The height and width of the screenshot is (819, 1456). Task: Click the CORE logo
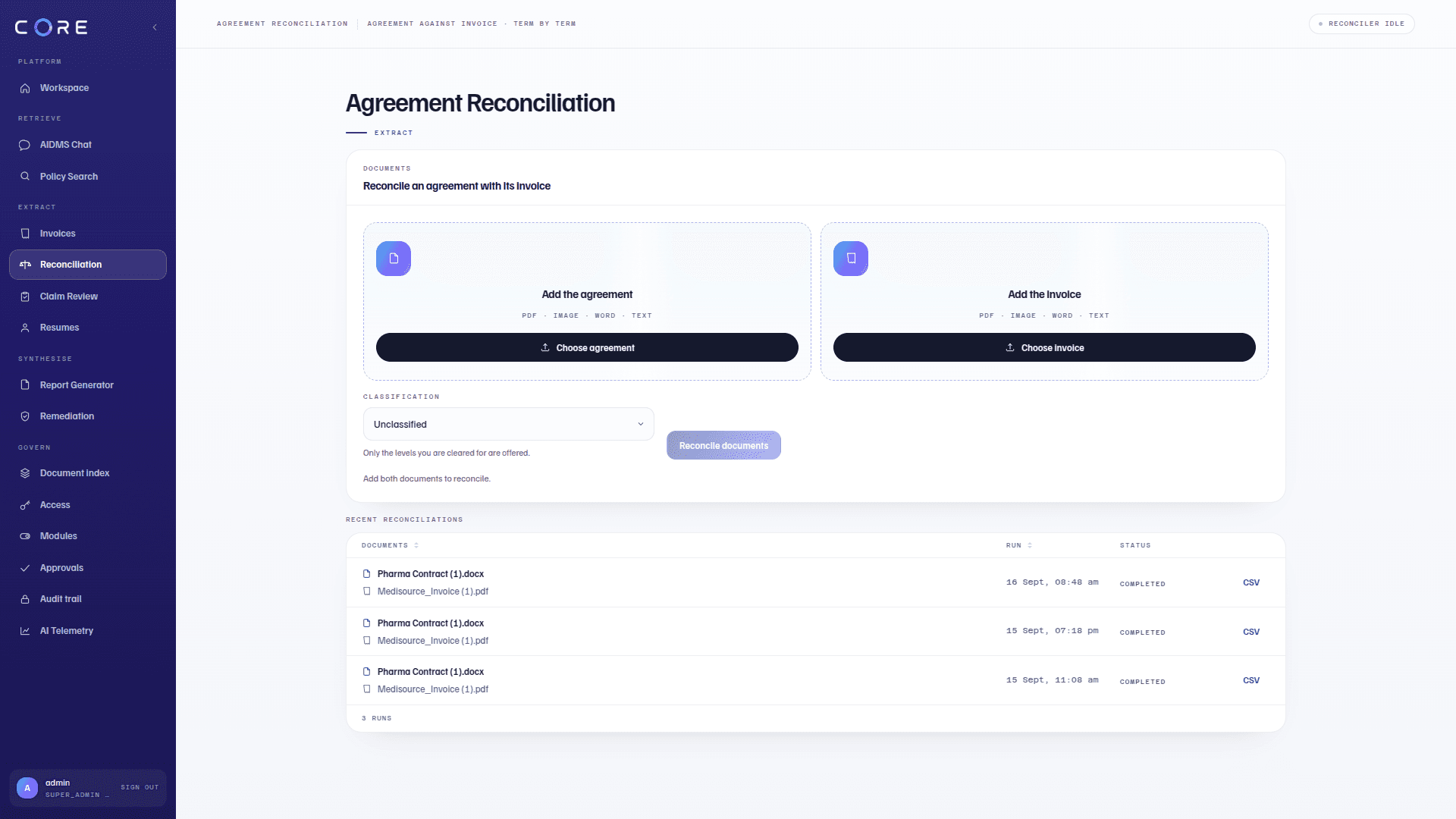pos(52,27)
